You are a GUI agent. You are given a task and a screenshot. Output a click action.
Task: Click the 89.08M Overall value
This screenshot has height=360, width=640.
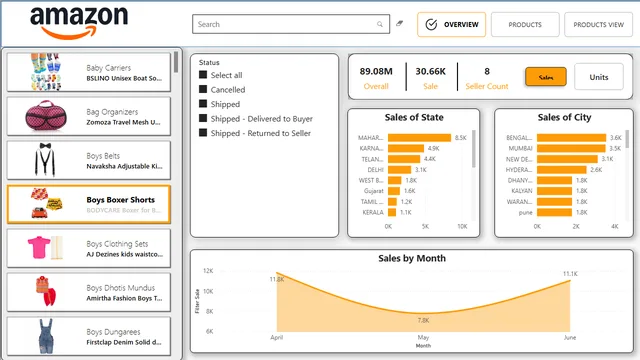(x=376, y=71)
